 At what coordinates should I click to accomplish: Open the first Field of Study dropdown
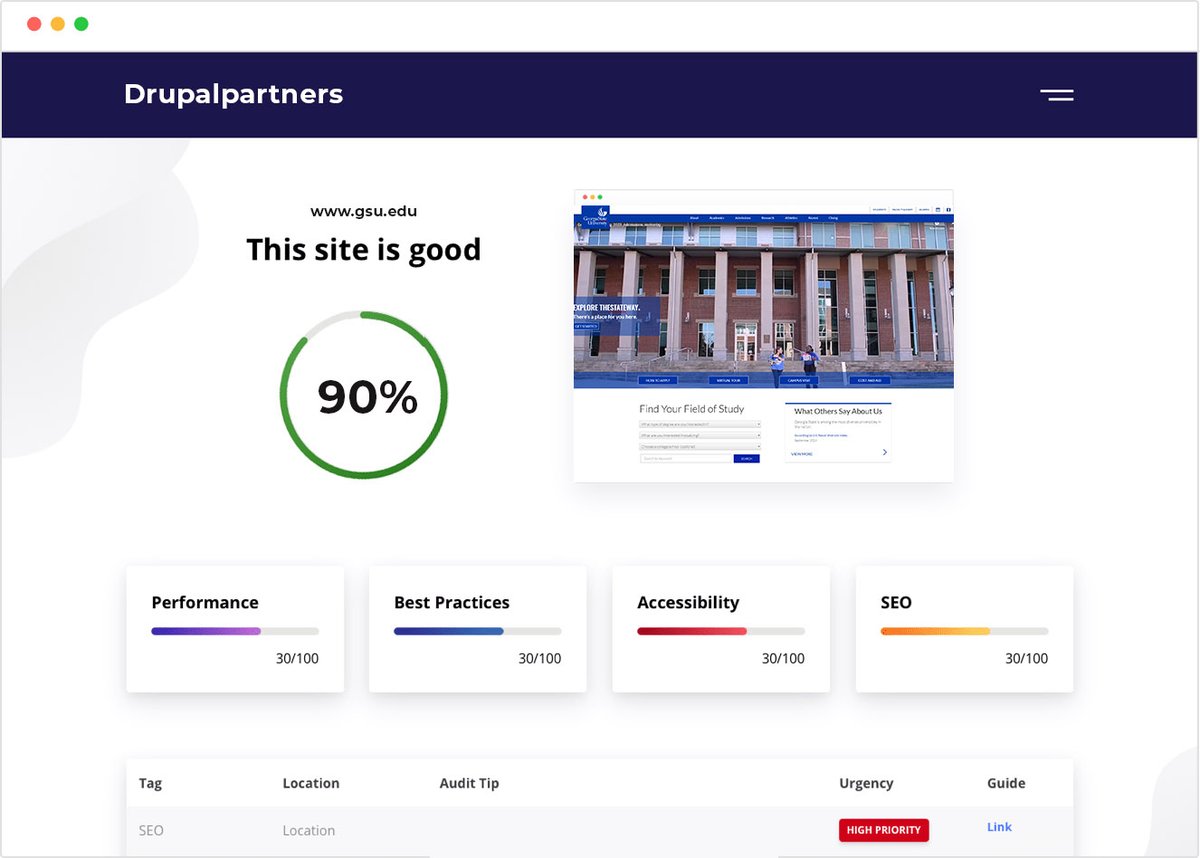(700, 422)
